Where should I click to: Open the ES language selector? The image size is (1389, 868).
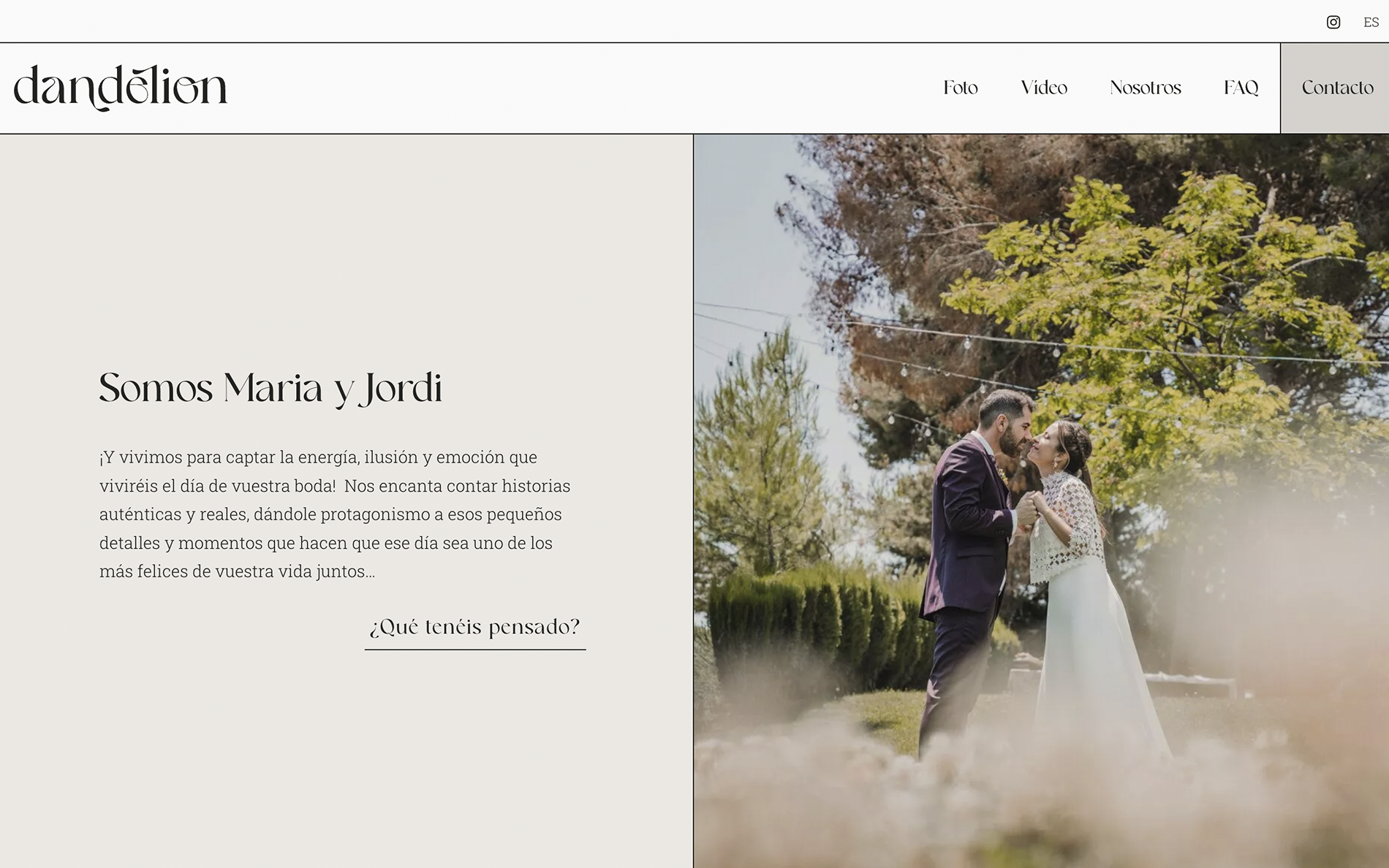(x=1371, y=22)
